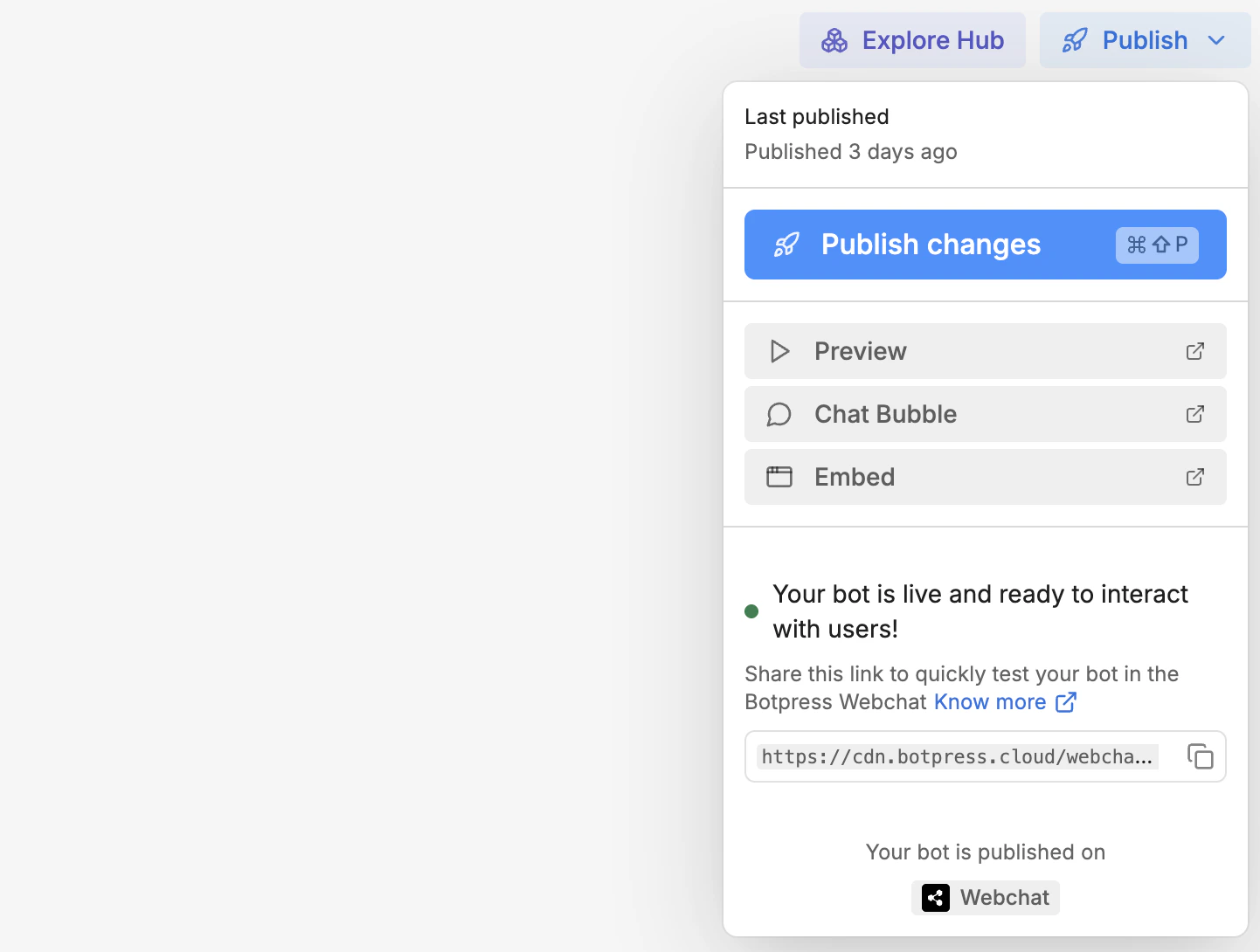1260x952 pixels.
Task: Open Preview via its external link icon
Action: [1194, 351]
